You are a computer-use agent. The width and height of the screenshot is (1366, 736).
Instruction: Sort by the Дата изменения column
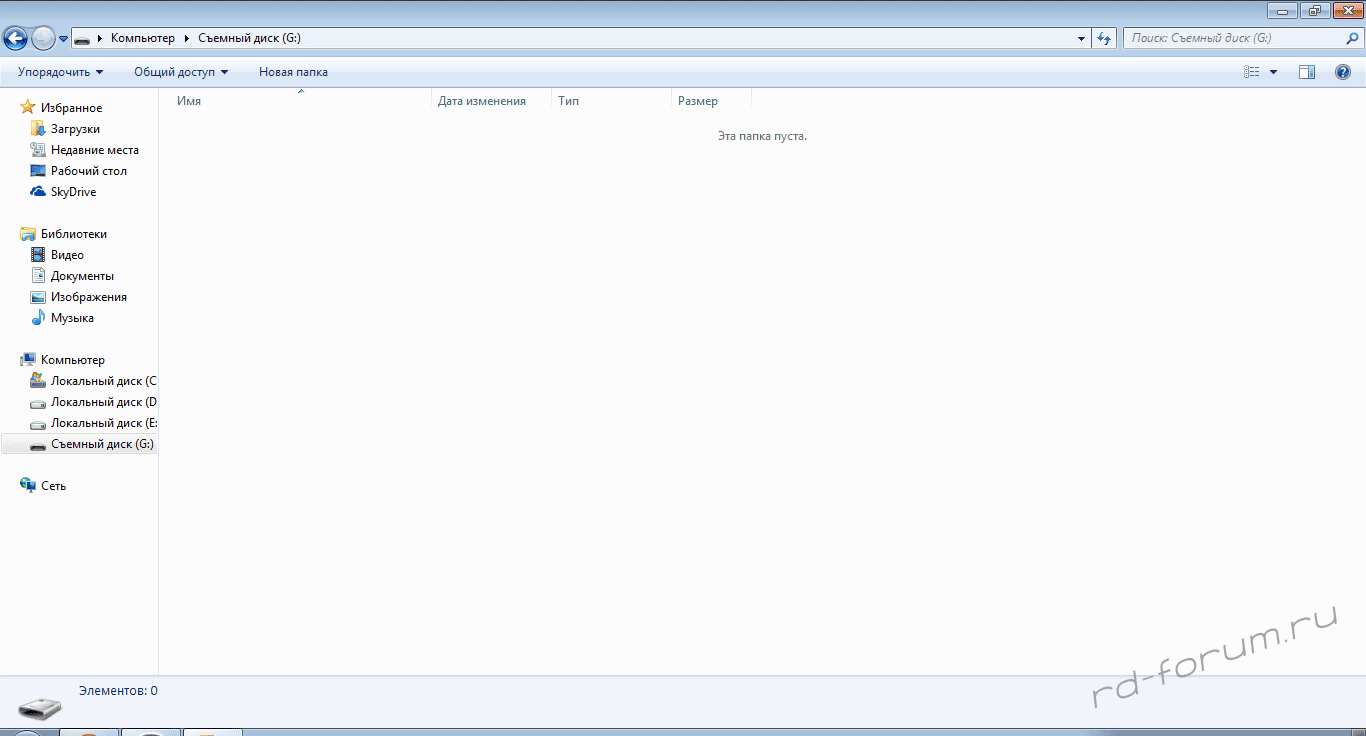[482, 101]
